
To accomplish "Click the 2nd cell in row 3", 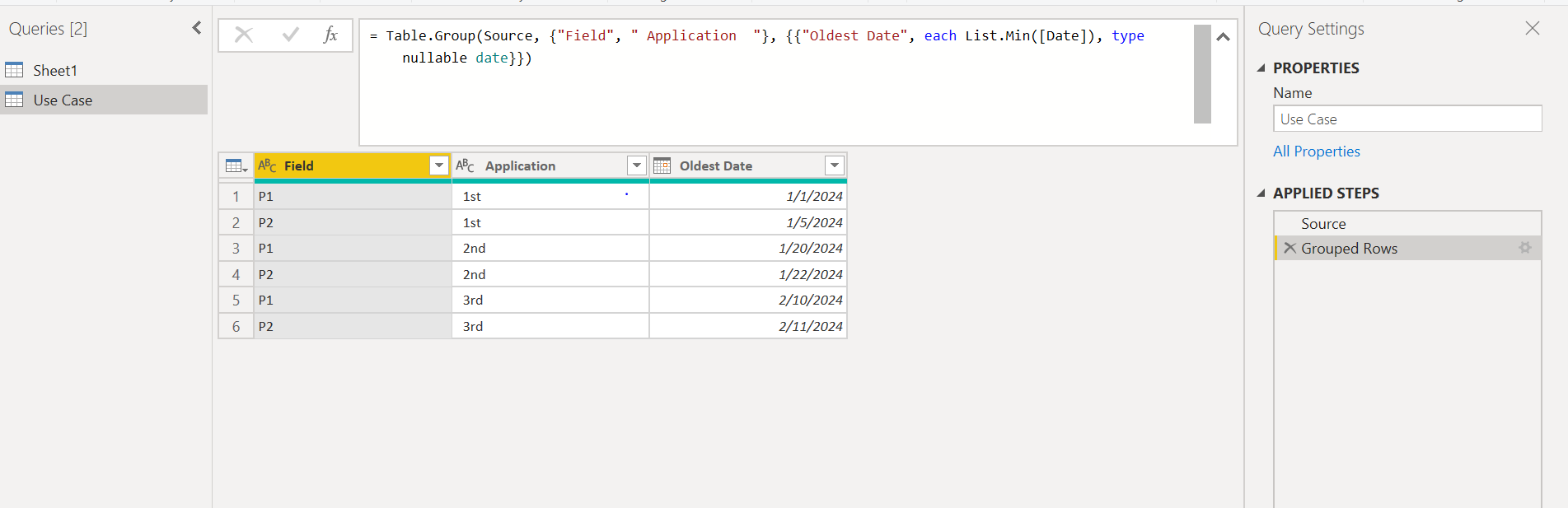I will pos(550,248).
